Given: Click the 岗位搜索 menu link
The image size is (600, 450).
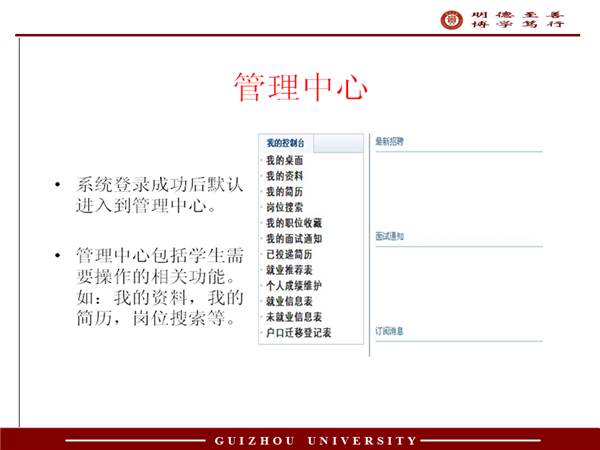Looking at the screenshot, I should [x=285, y=206].
